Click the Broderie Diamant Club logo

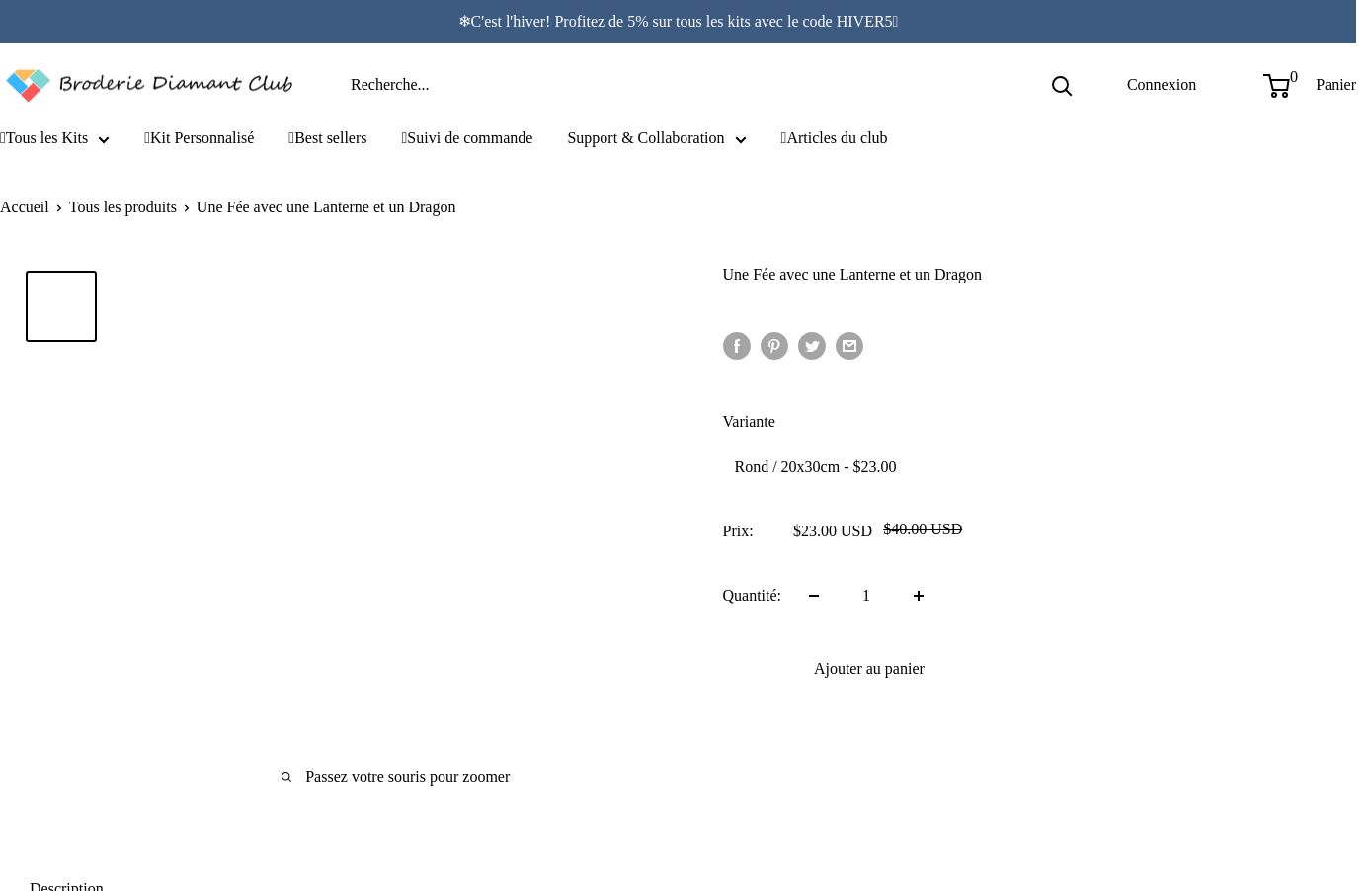[149, 85]
